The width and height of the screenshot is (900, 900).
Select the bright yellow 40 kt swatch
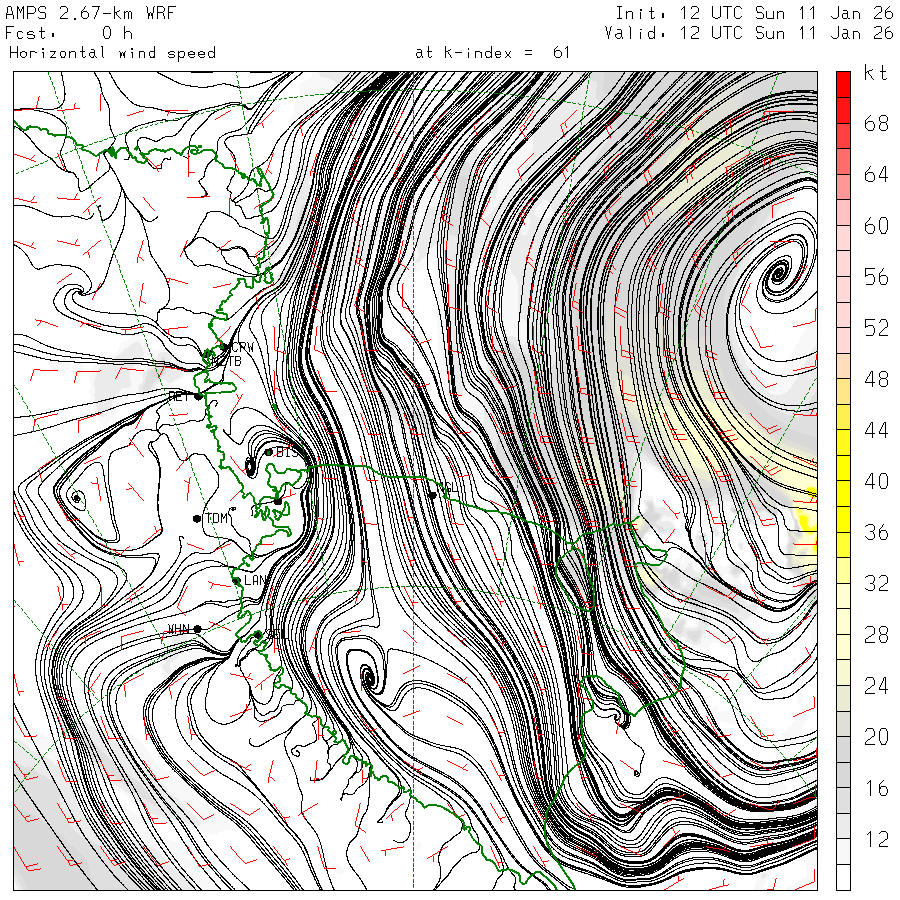pos(843,468)
